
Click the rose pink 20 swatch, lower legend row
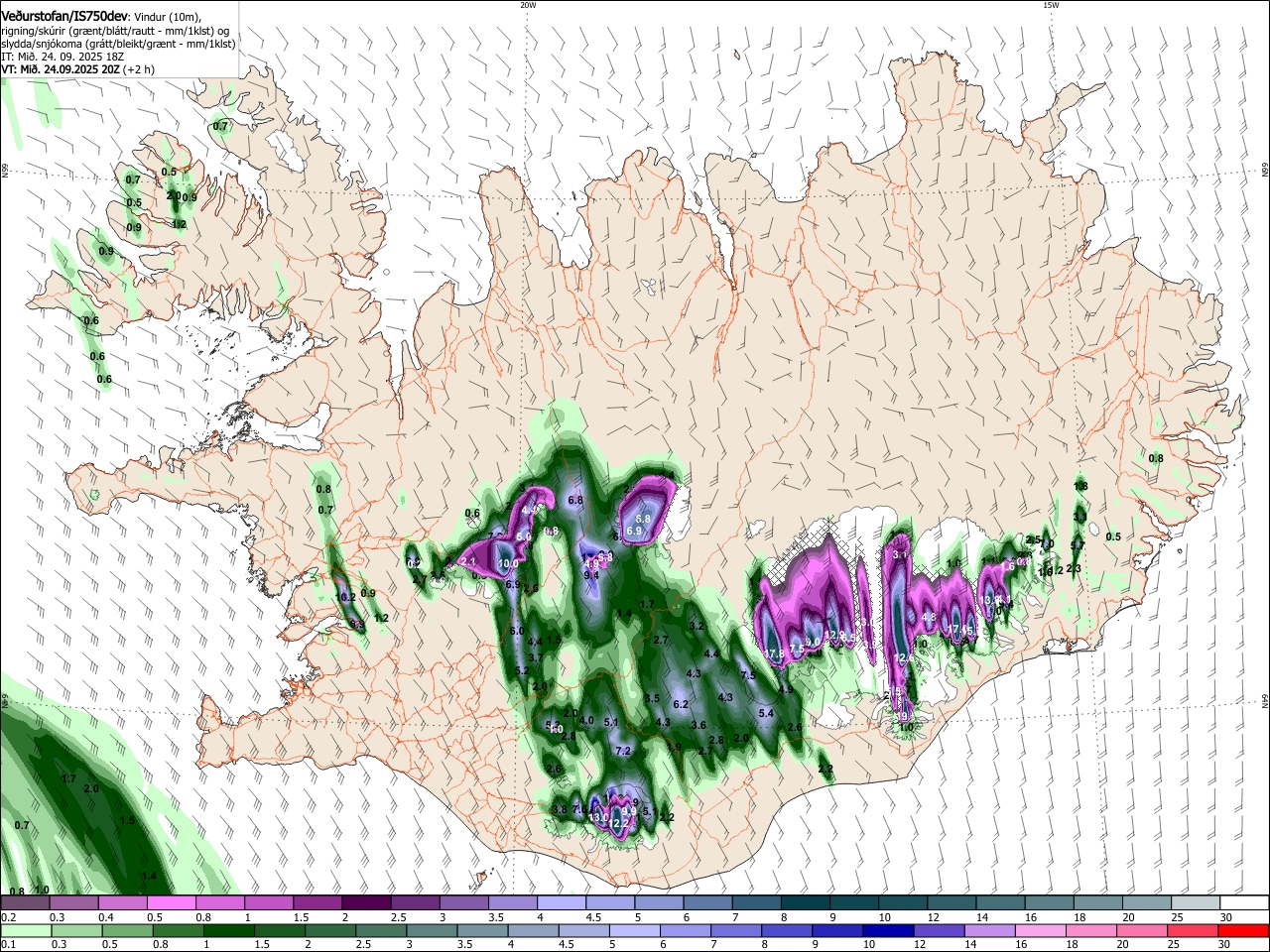pyautogui.click(x=1142, y=930)
